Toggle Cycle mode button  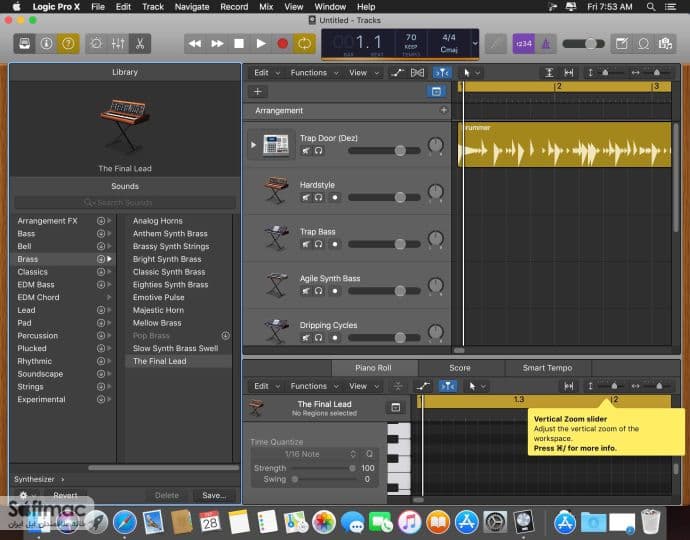[x=305, y=44]
